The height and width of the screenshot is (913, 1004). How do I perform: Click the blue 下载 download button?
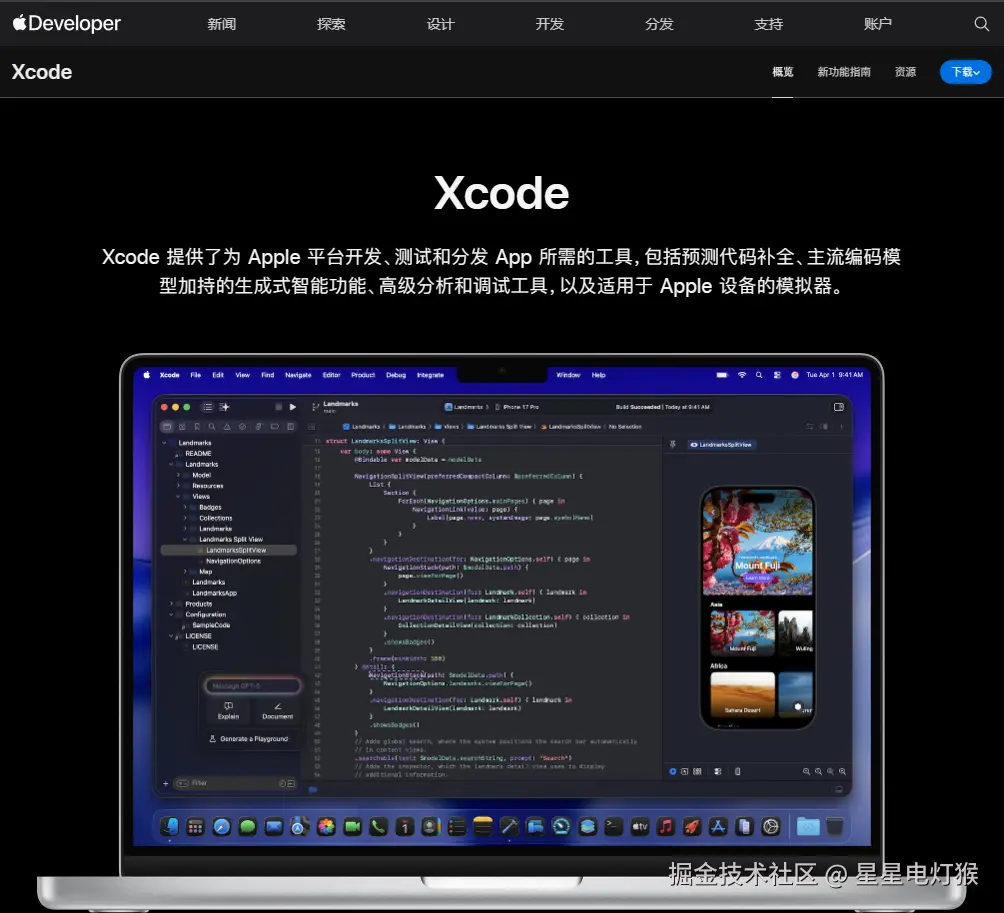coord(963,71)
